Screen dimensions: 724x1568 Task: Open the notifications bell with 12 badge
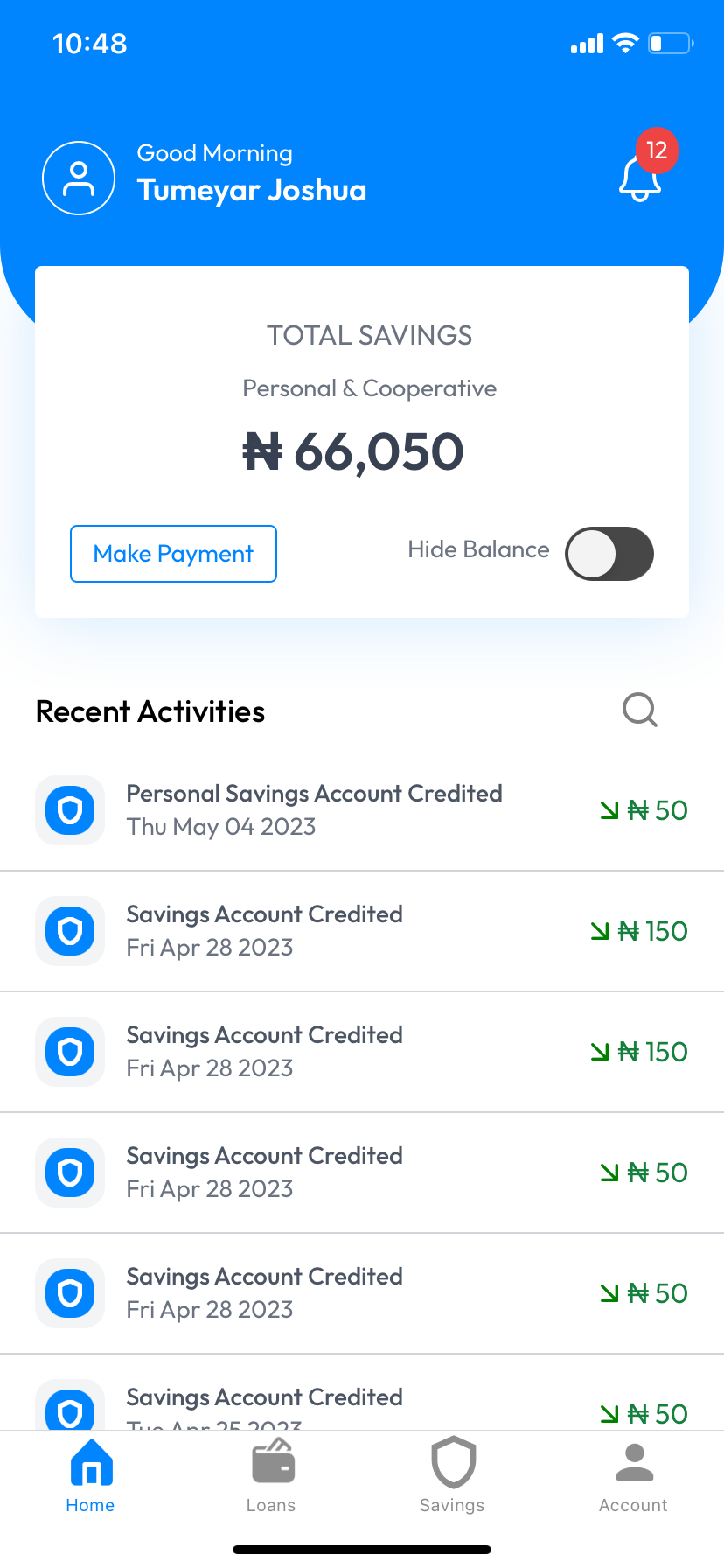click(x=641, y=176)
